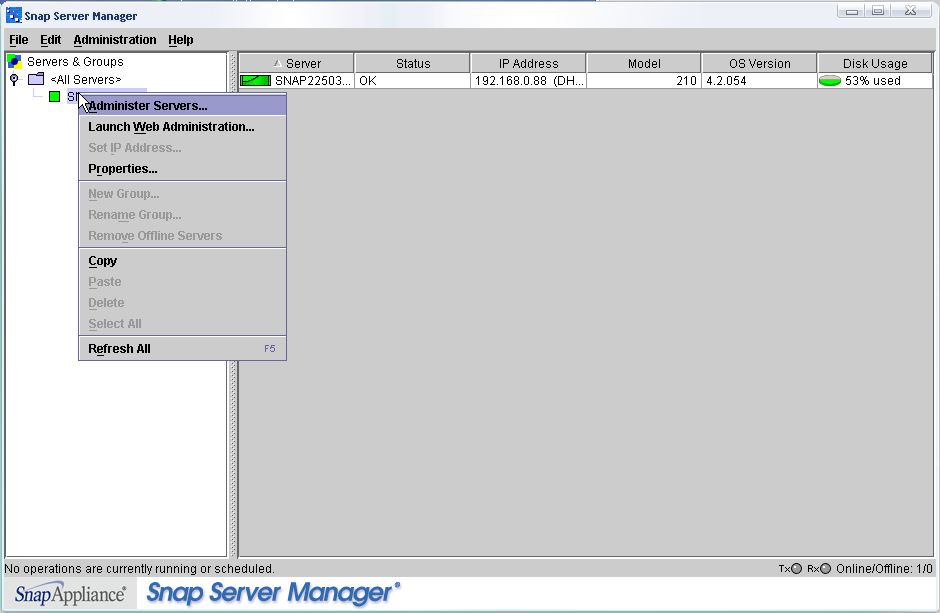940x613 pixels.
Task: Click the no operations running status message
Action: (139, 569)
